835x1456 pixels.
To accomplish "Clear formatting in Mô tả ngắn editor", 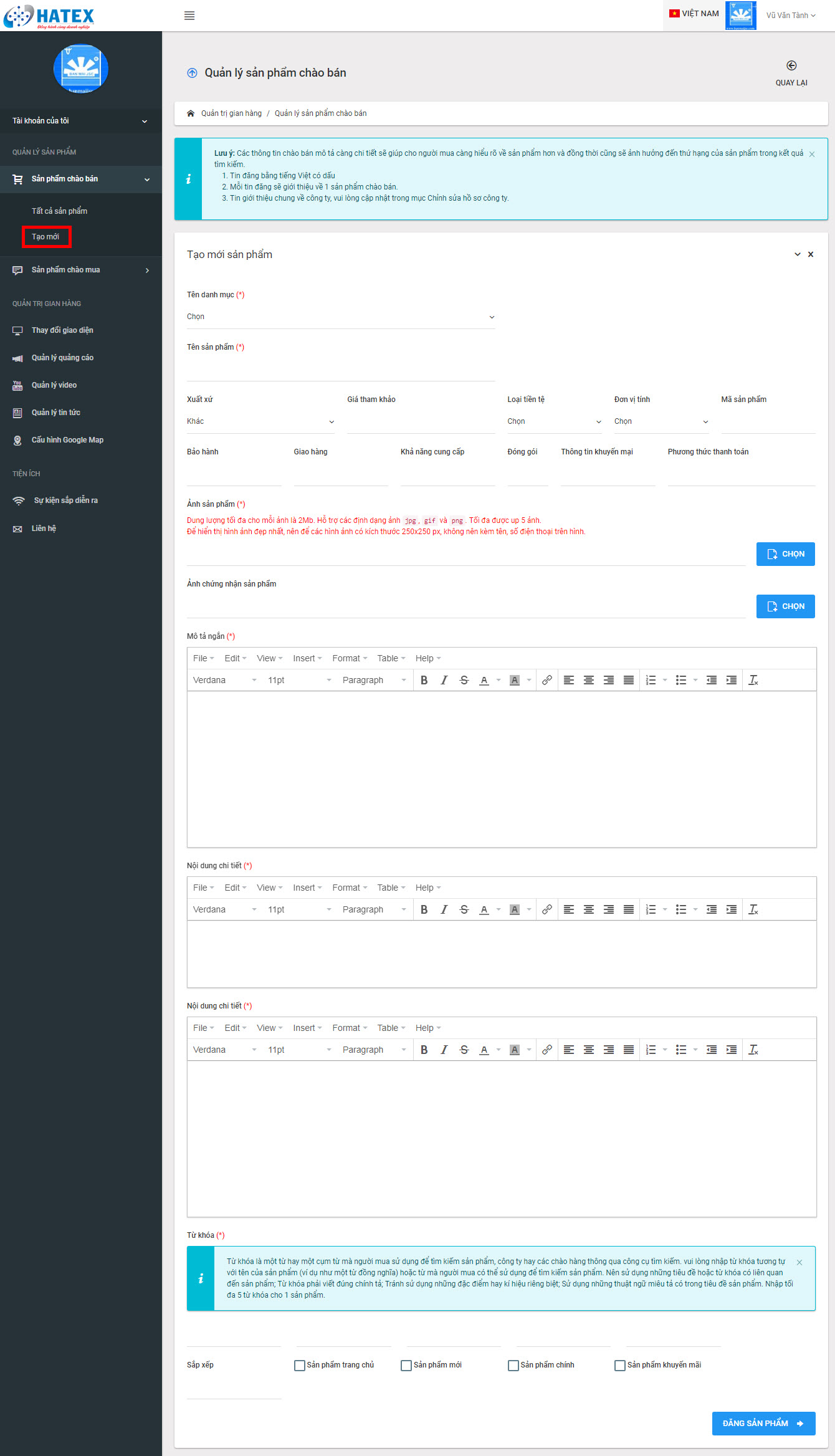I will click(x=753, y=680).
